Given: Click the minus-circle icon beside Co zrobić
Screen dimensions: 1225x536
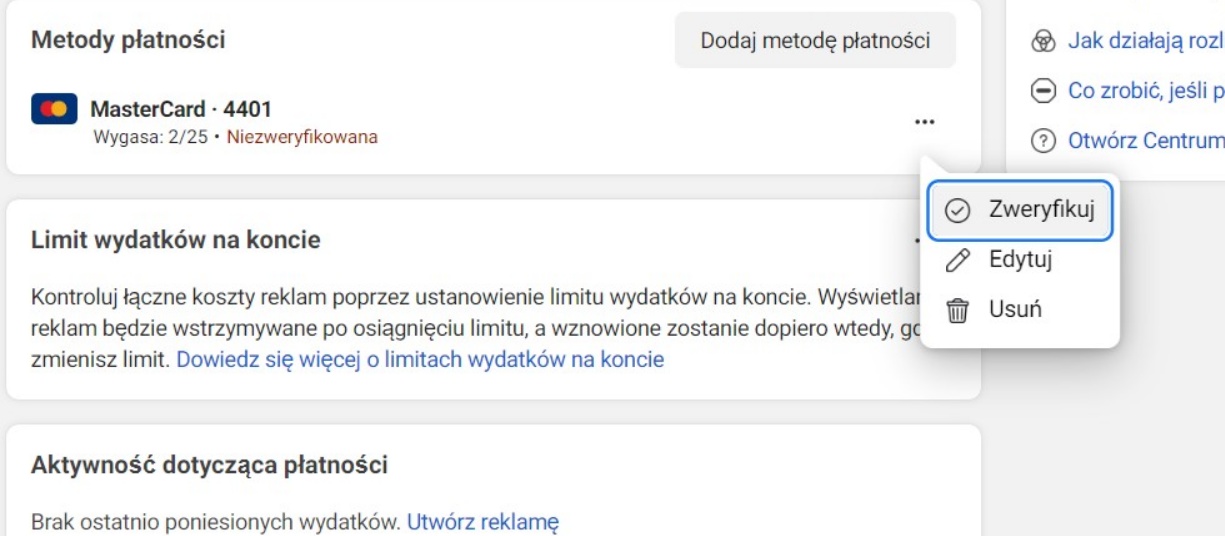Looking at the screenshot, I should [1043, 91].
